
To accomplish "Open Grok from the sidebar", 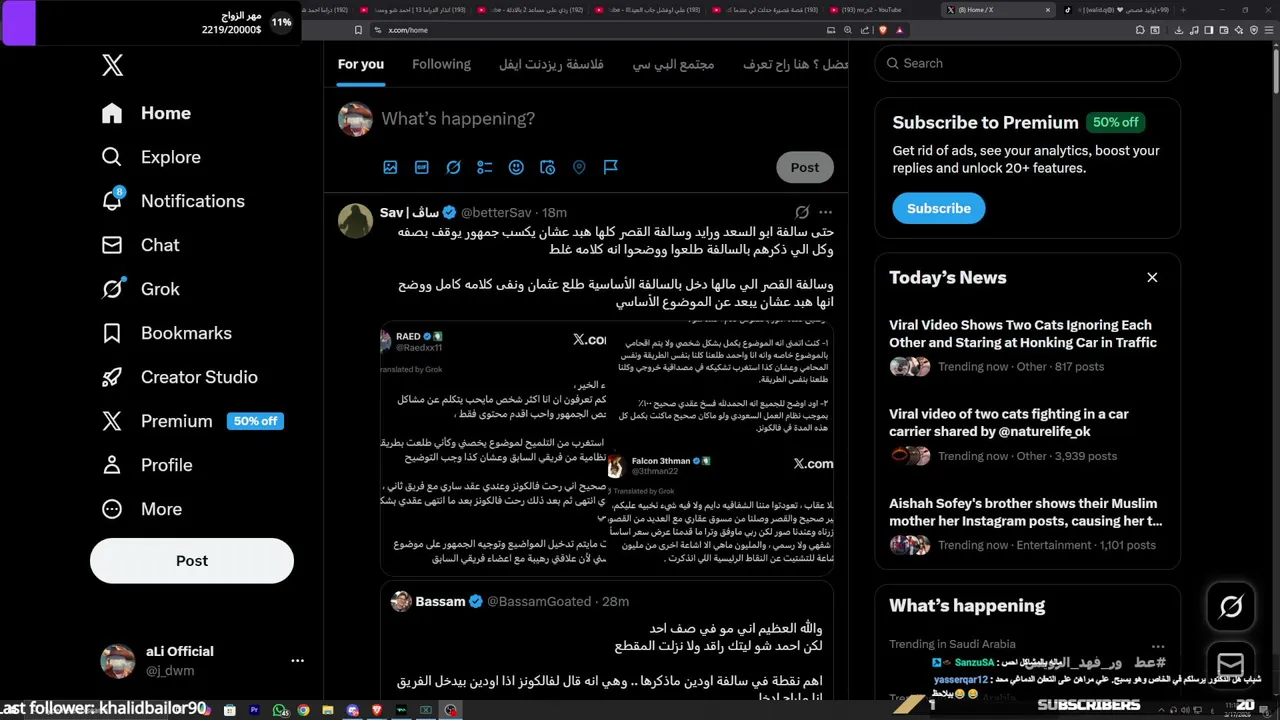I will click(x=140, y=289).
